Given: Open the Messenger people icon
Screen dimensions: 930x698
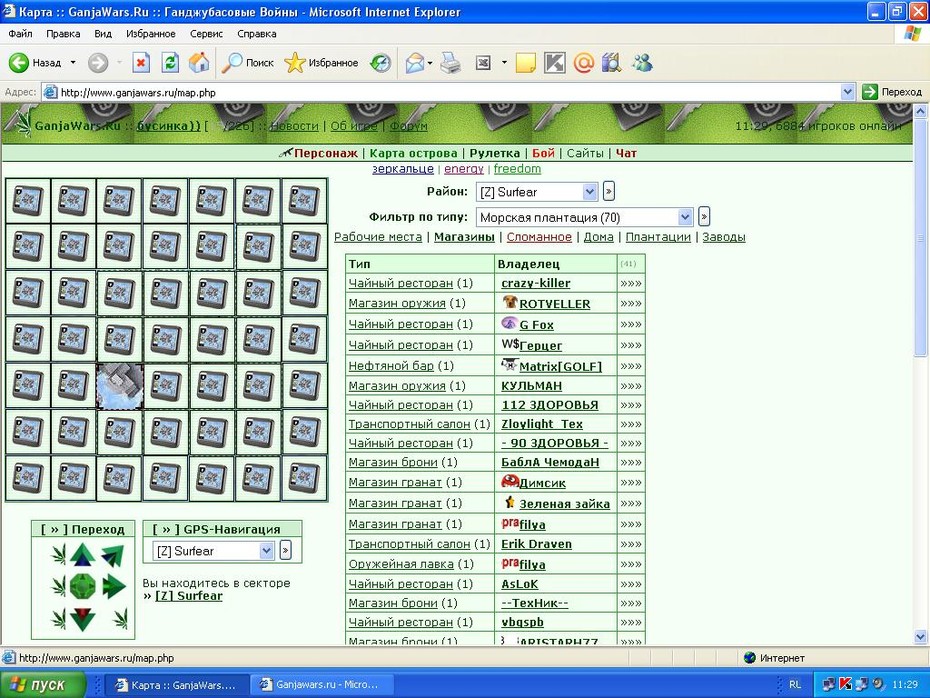Looking at the screenshot, I should point(642,62).
